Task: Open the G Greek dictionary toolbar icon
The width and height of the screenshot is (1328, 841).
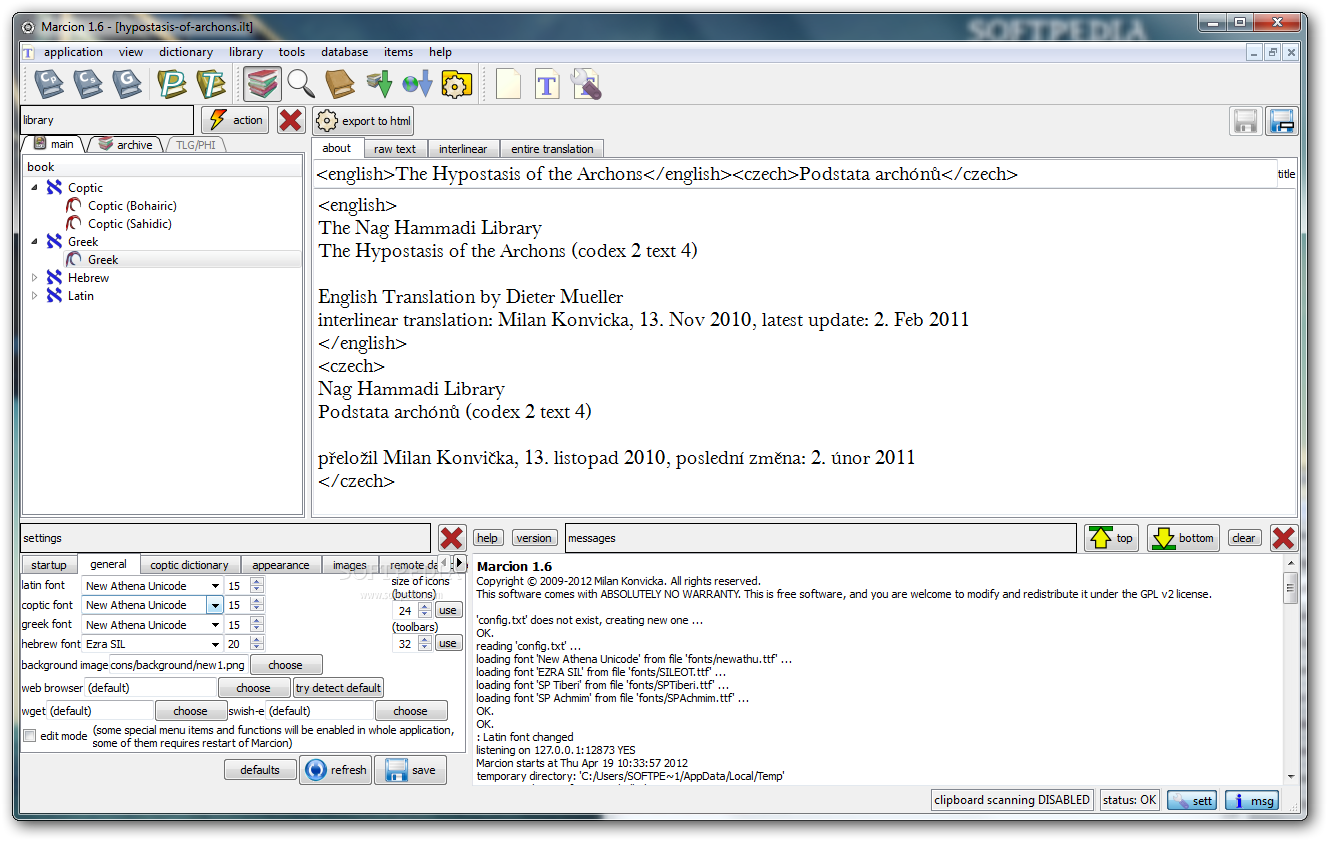Action: click(x=127, y=84)
